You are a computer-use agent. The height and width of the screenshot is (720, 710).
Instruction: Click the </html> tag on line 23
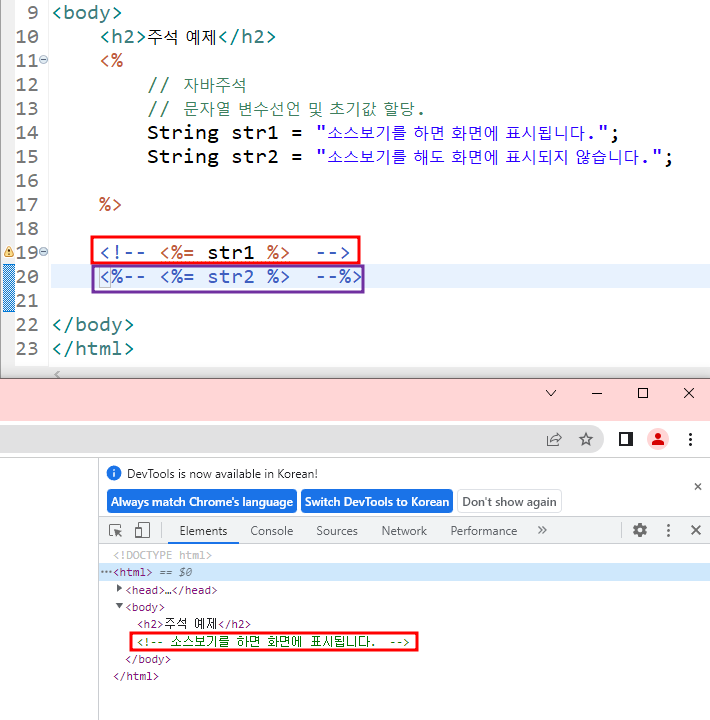[93, 349]
